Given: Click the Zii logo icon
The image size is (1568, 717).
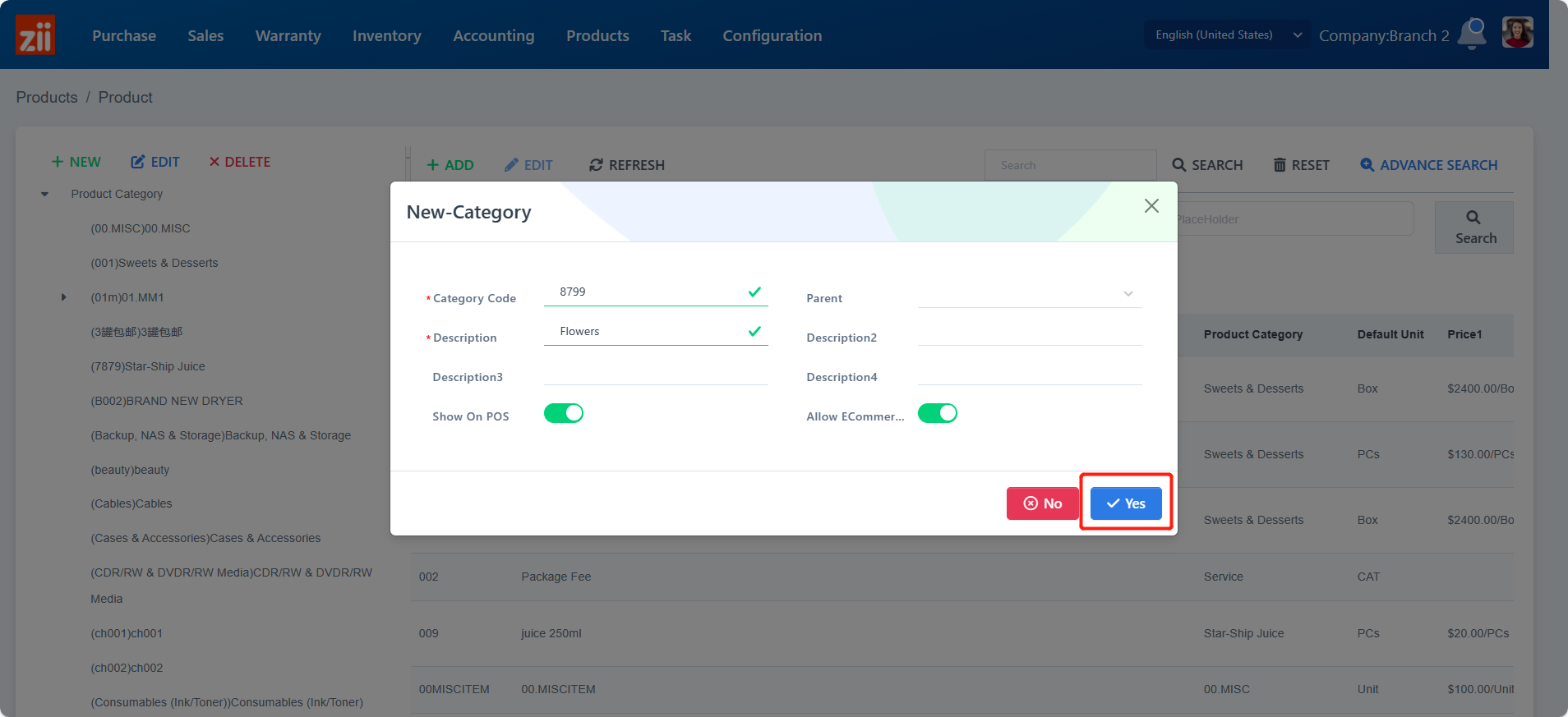Looking at the screenshot, I should coord(35,35).
